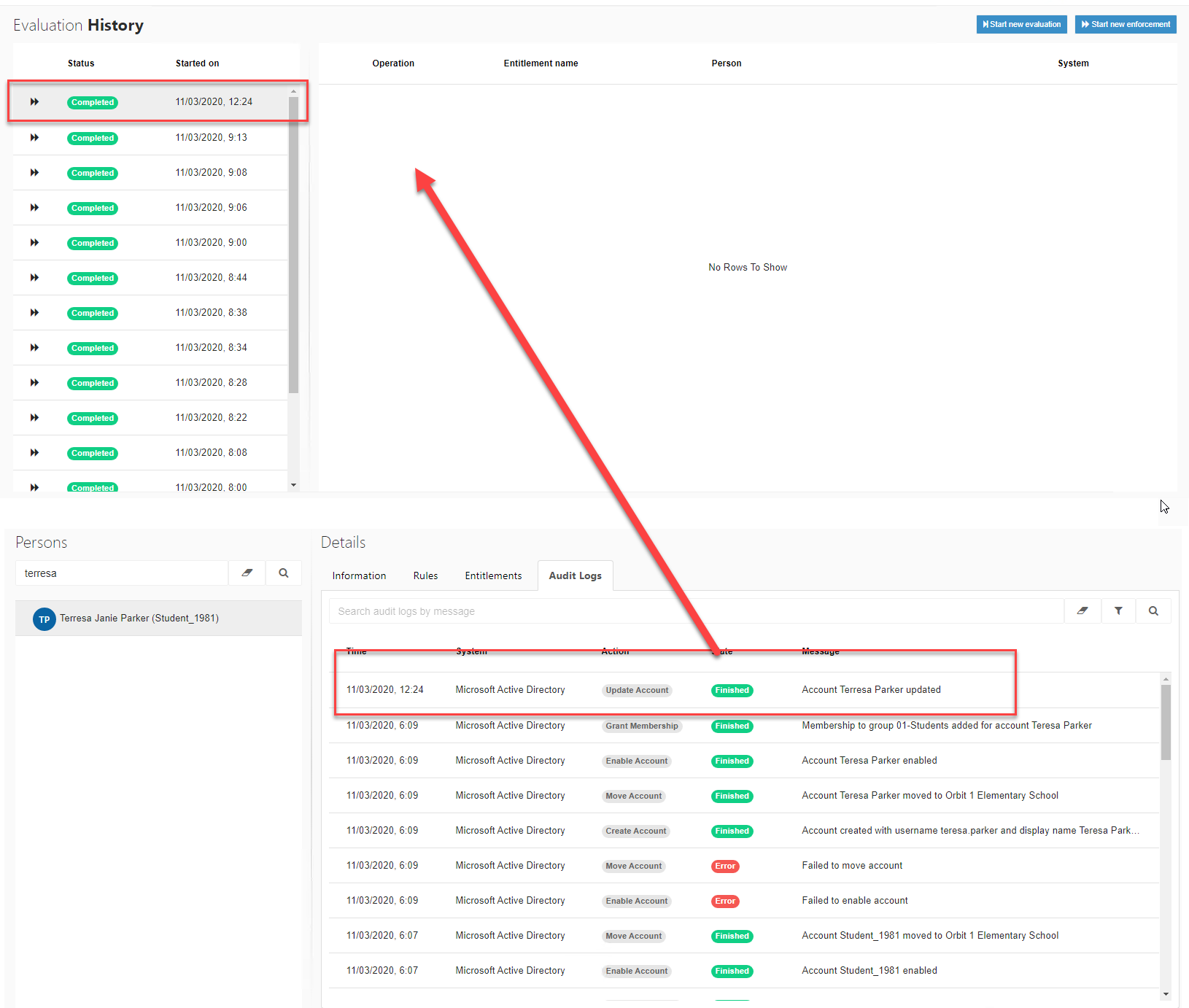Click evaluation history scrollbar thumb
The width and height of the screenshot is (1189, 1008).
[x=293, y=245]
